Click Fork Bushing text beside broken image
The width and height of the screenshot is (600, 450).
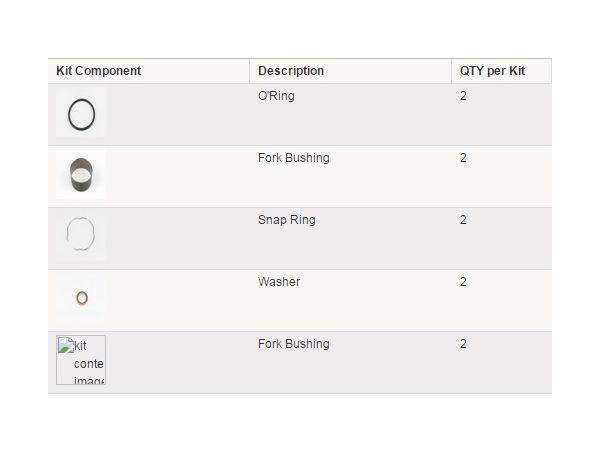pyautogui.click(x=293, y=344)
